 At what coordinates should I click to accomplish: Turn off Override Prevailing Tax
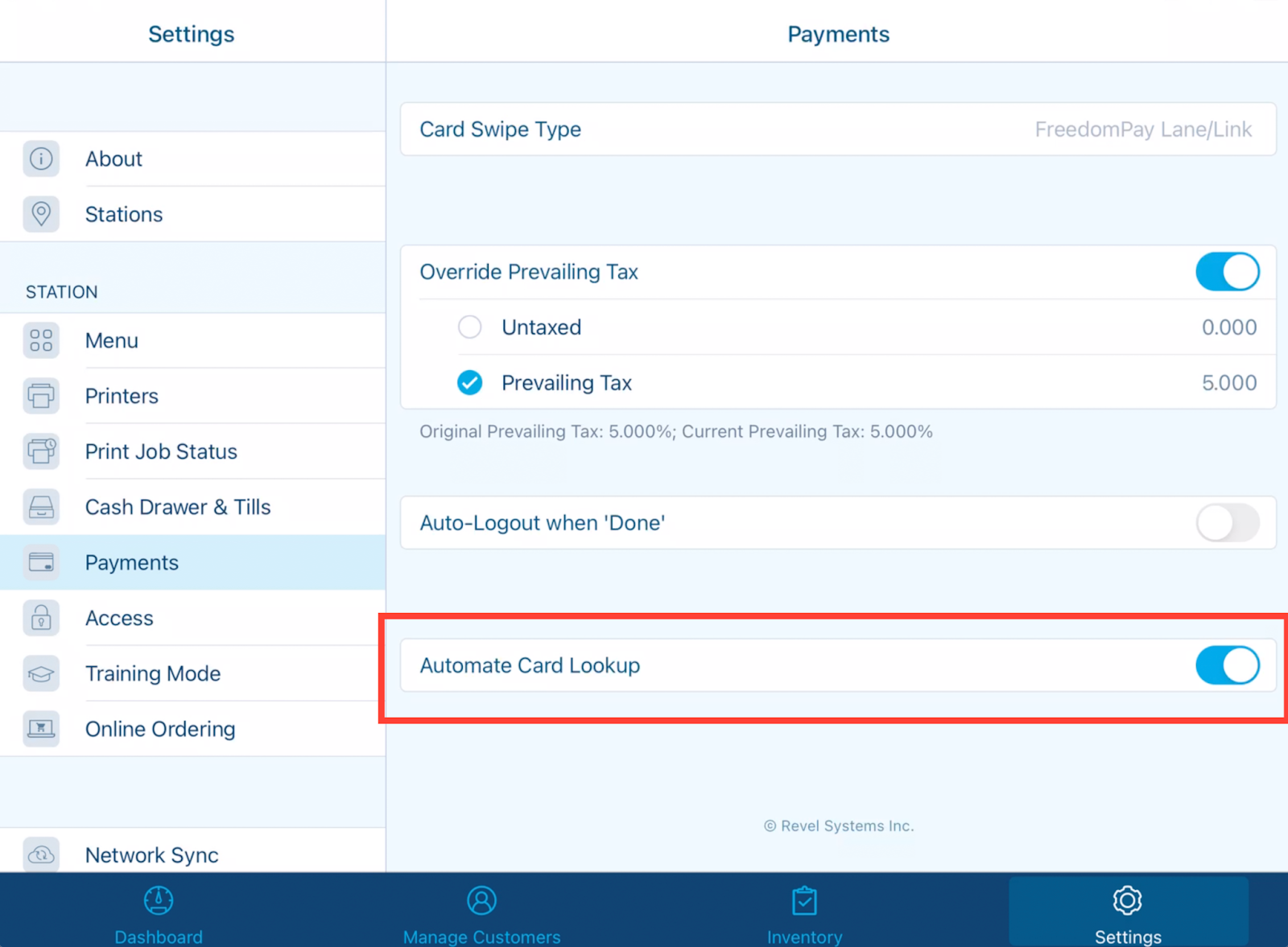[1227, 272]
